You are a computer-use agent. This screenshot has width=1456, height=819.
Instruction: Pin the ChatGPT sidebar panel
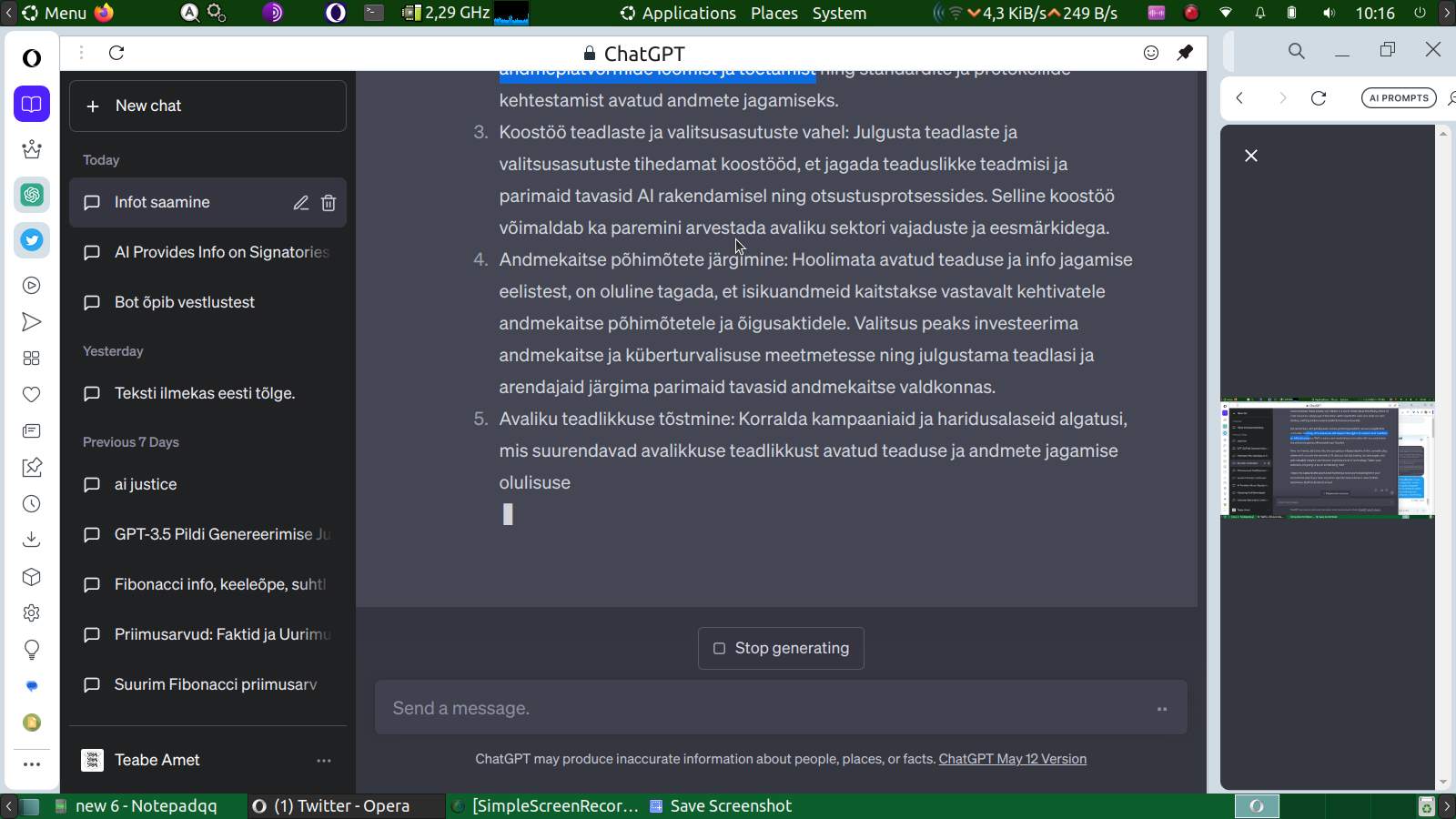tap(1185, 53)
